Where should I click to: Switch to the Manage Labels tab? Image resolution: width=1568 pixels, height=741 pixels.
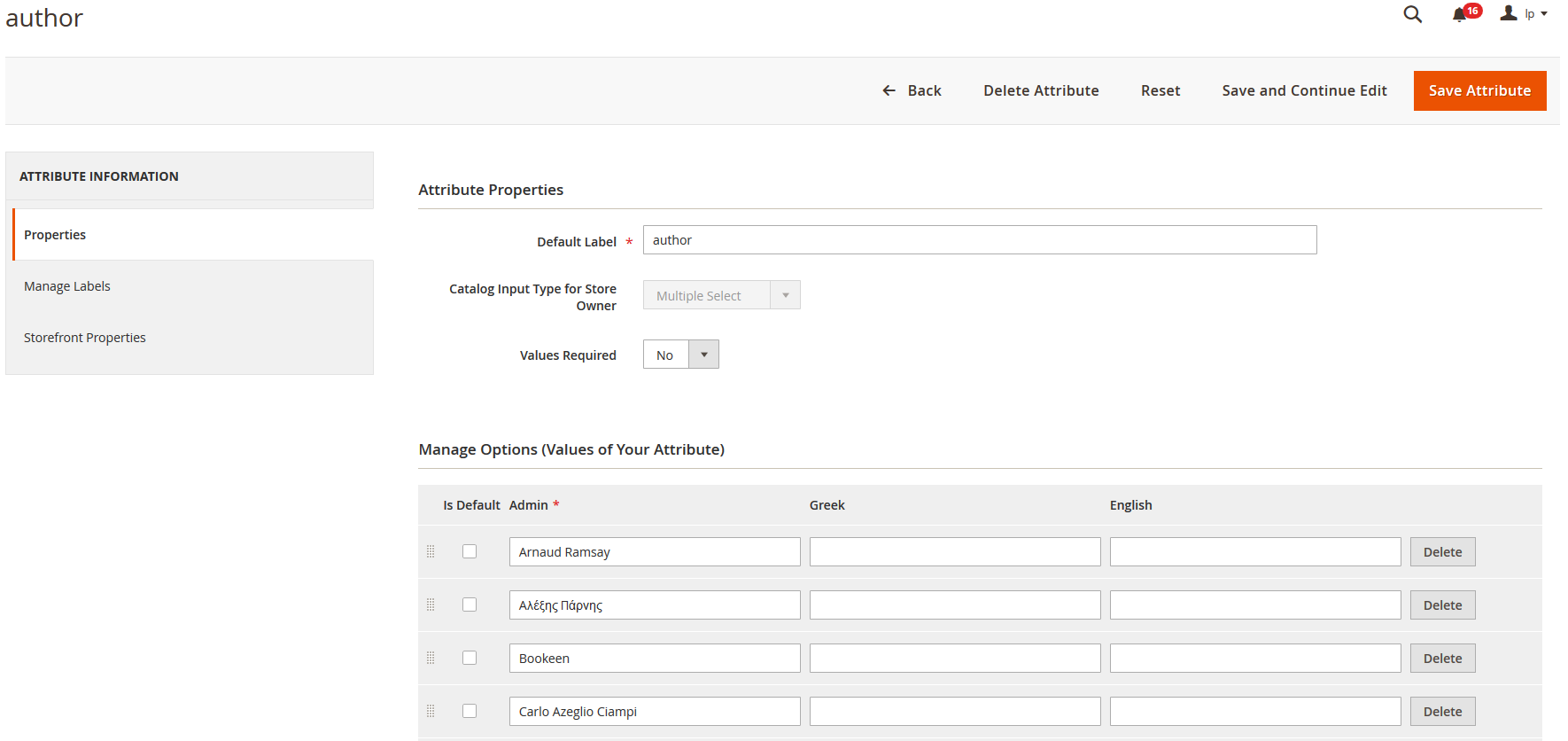(67, 286)
